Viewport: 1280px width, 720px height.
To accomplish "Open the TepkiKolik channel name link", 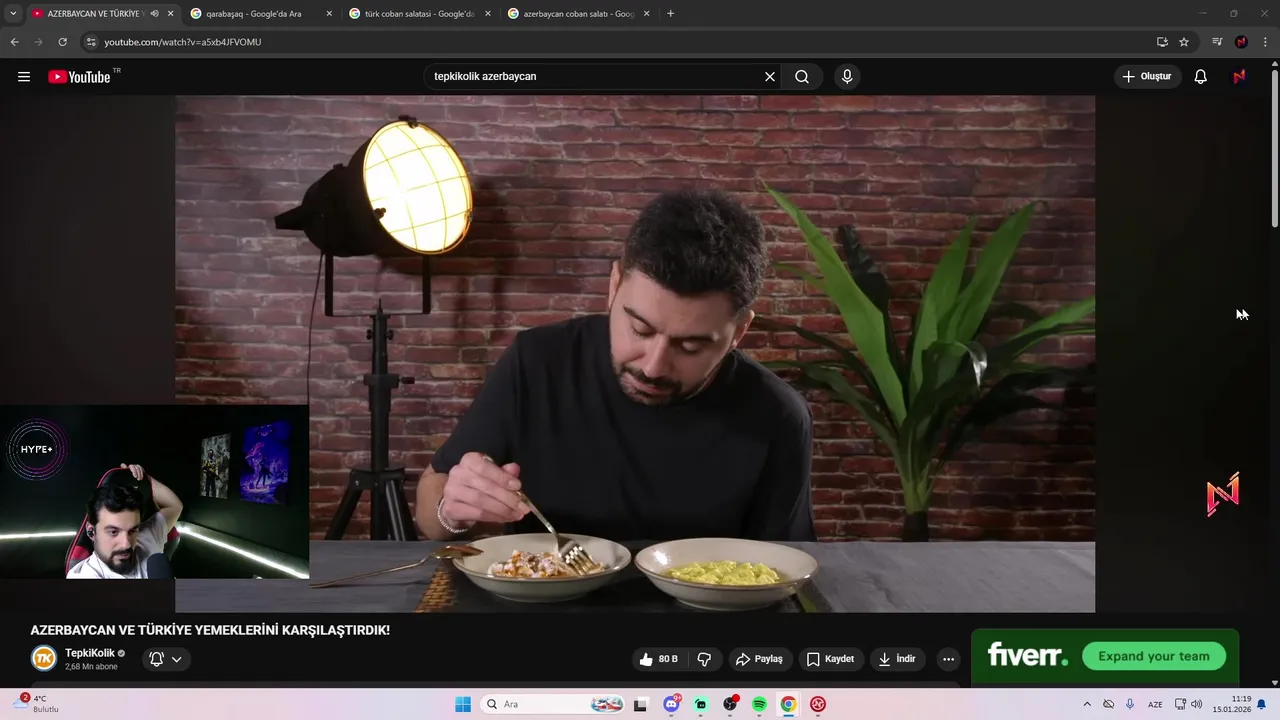I will pyautogui.click(x=90, y=653).
